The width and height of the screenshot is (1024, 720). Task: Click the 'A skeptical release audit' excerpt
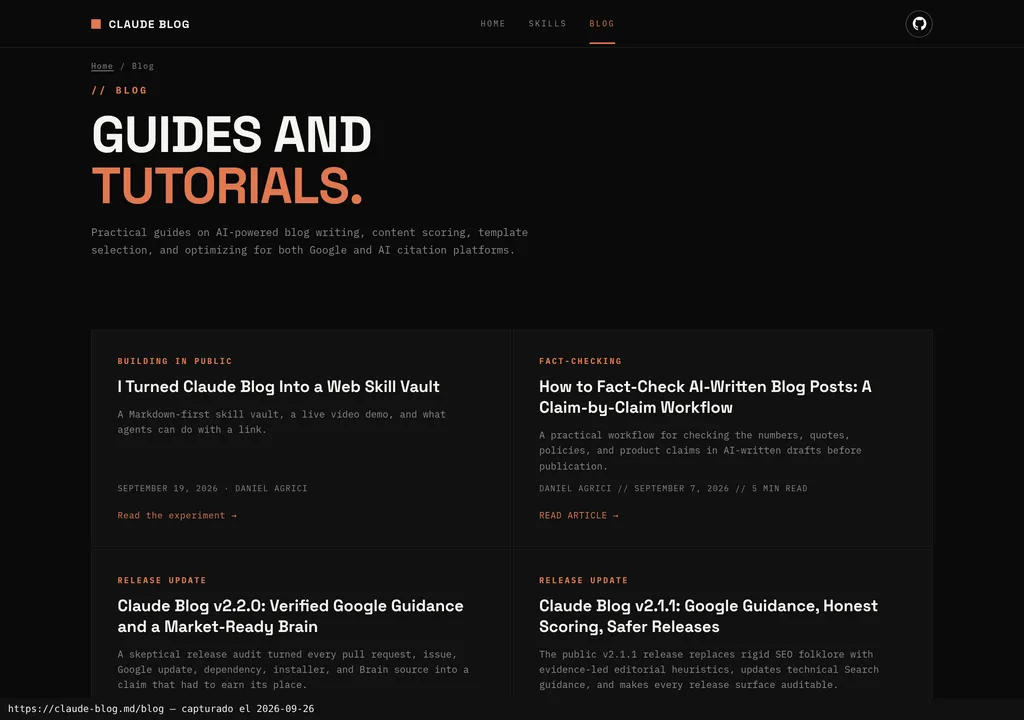pyautogui.click(x=293, y=670)
